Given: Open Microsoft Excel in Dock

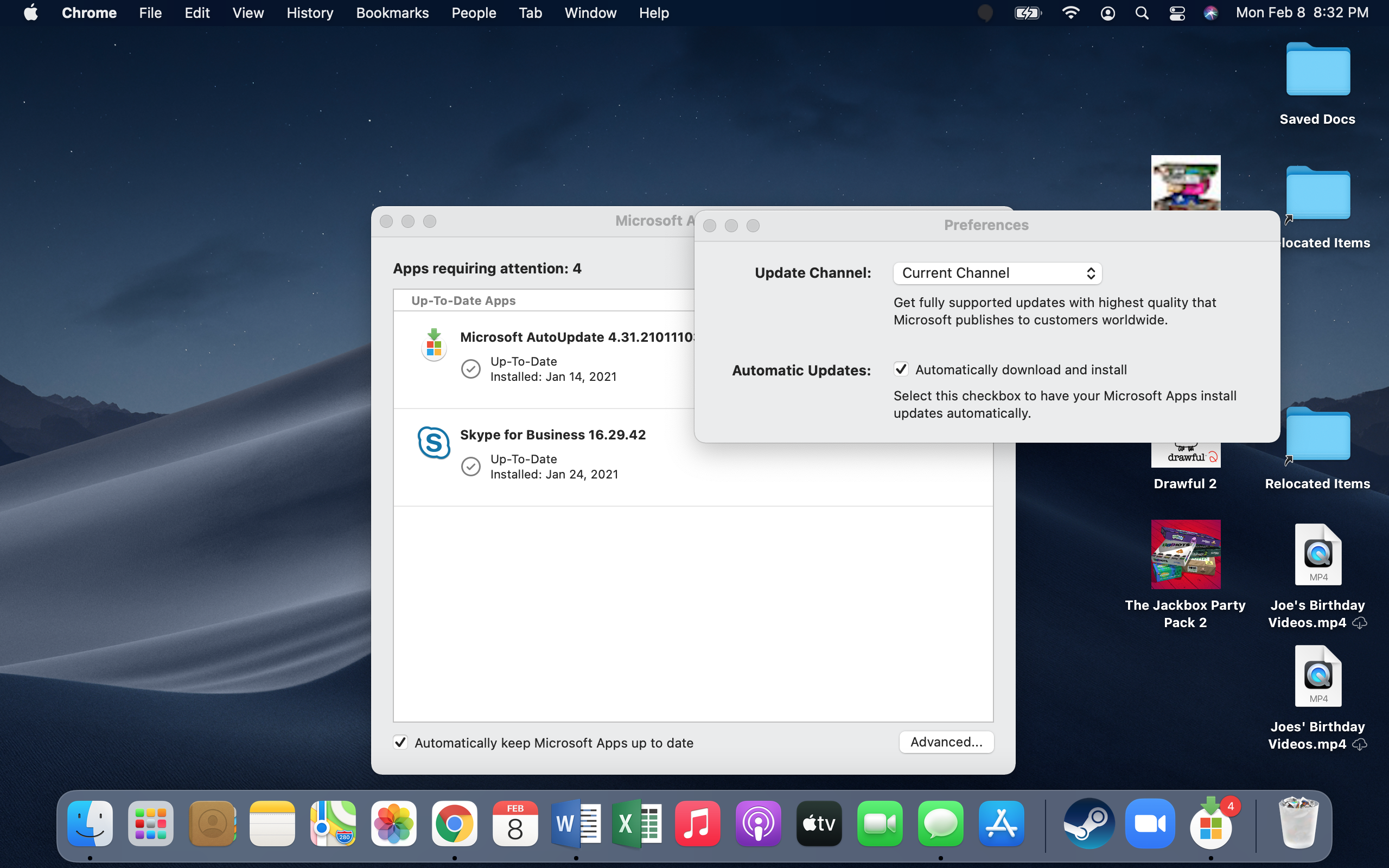Looking at the screenshot, I should 636,824.
